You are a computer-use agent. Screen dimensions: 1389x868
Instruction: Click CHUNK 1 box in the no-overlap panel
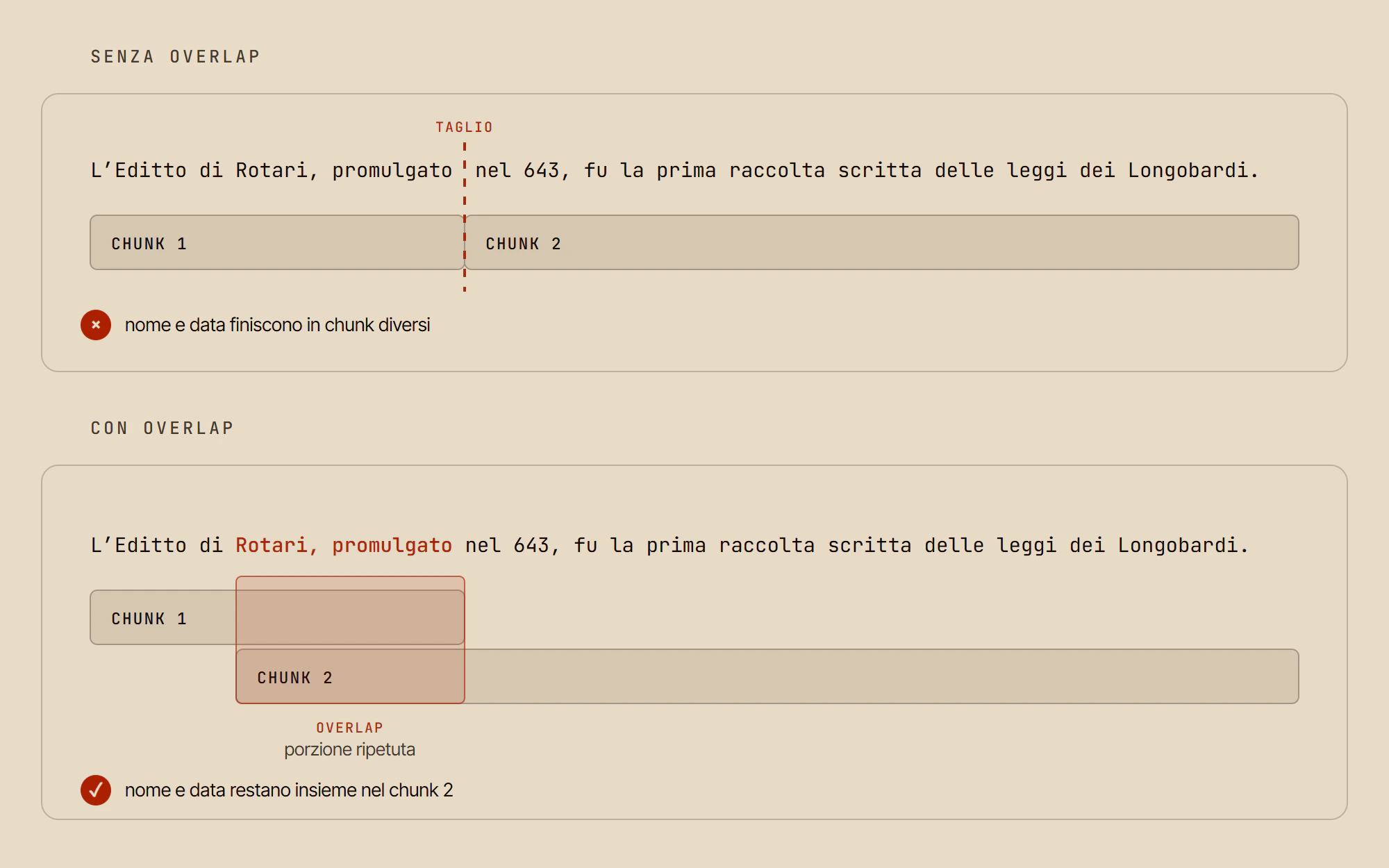(277, 242)
